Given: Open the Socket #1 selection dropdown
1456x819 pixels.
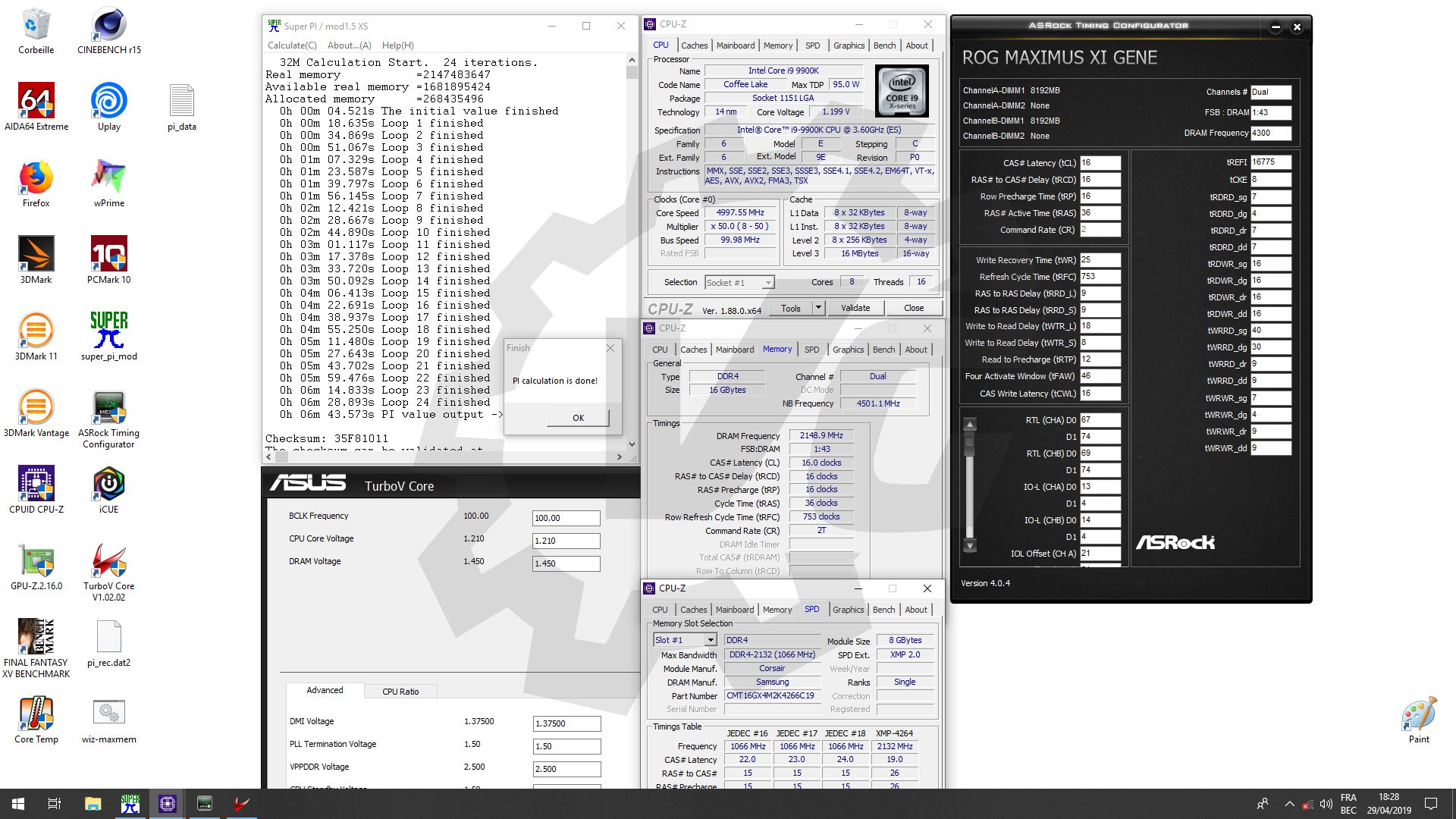Looking at the screenshot, I should pyautogui.click(x=739, y=283).
